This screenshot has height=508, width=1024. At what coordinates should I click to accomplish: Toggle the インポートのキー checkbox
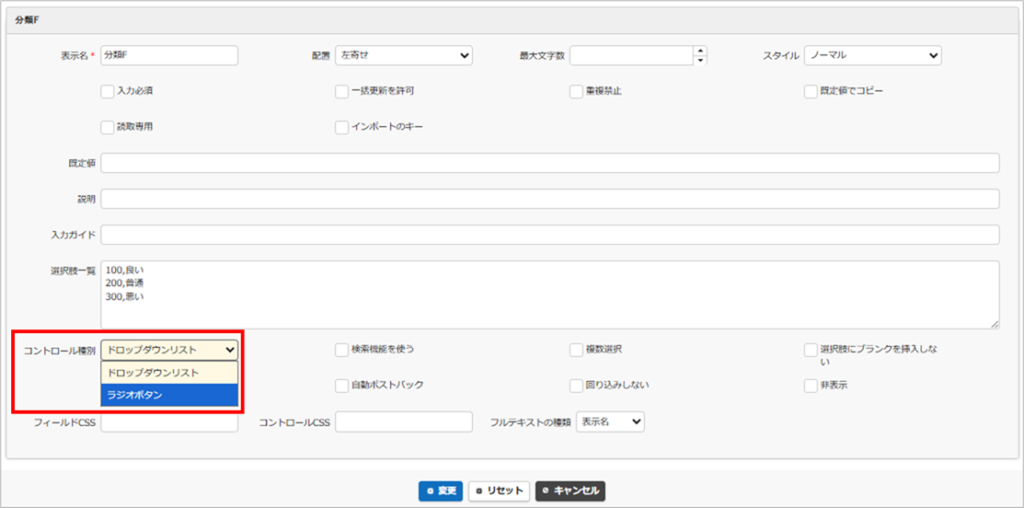(x=342, y=127)
